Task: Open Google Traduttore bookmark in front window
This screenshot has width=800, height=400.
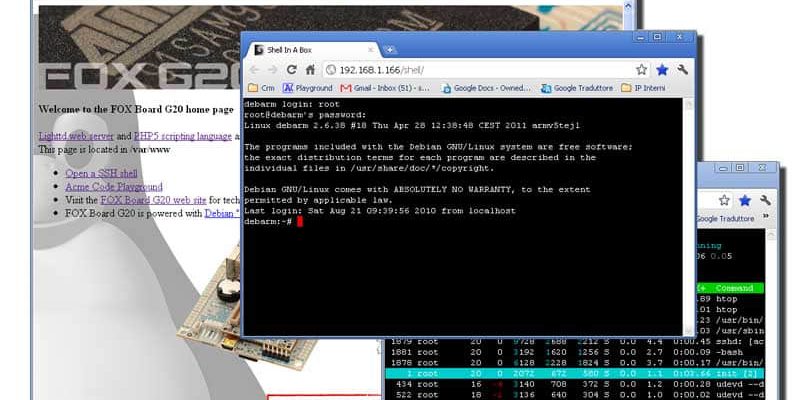Action: point(578,88)
